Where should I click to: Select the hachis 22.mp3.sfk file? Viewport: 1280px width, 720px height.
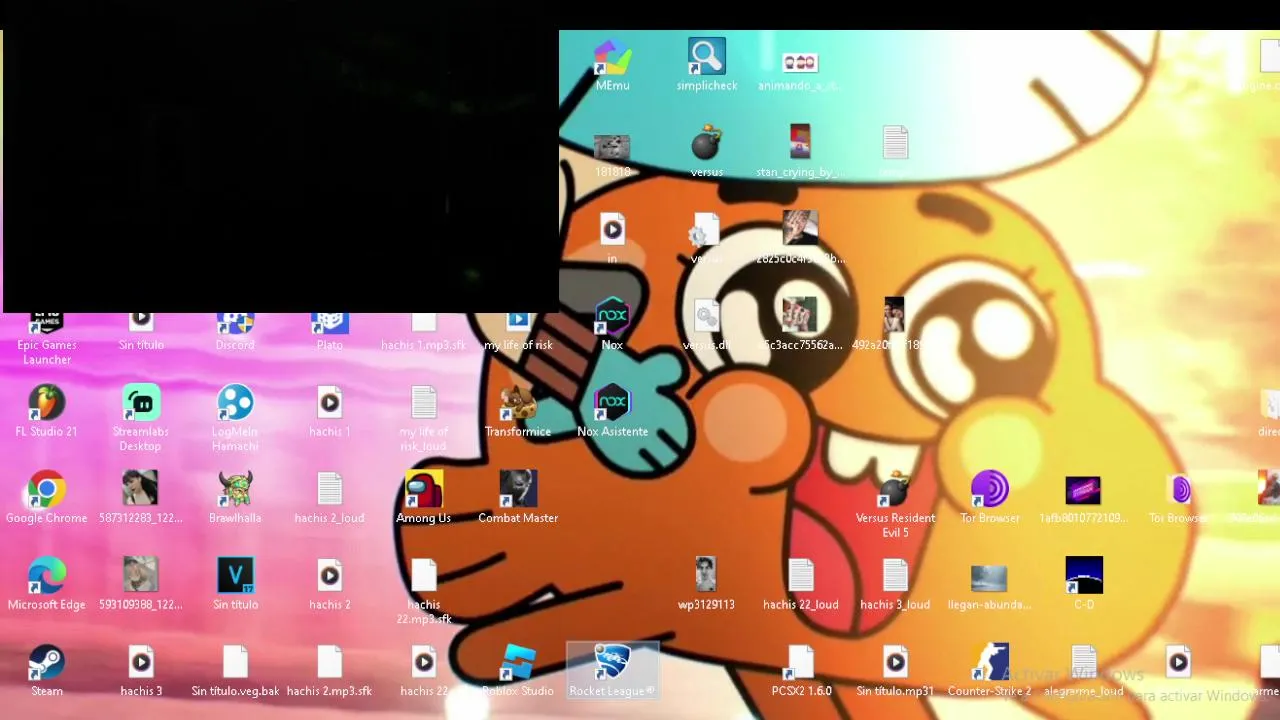tap(424, 590)
